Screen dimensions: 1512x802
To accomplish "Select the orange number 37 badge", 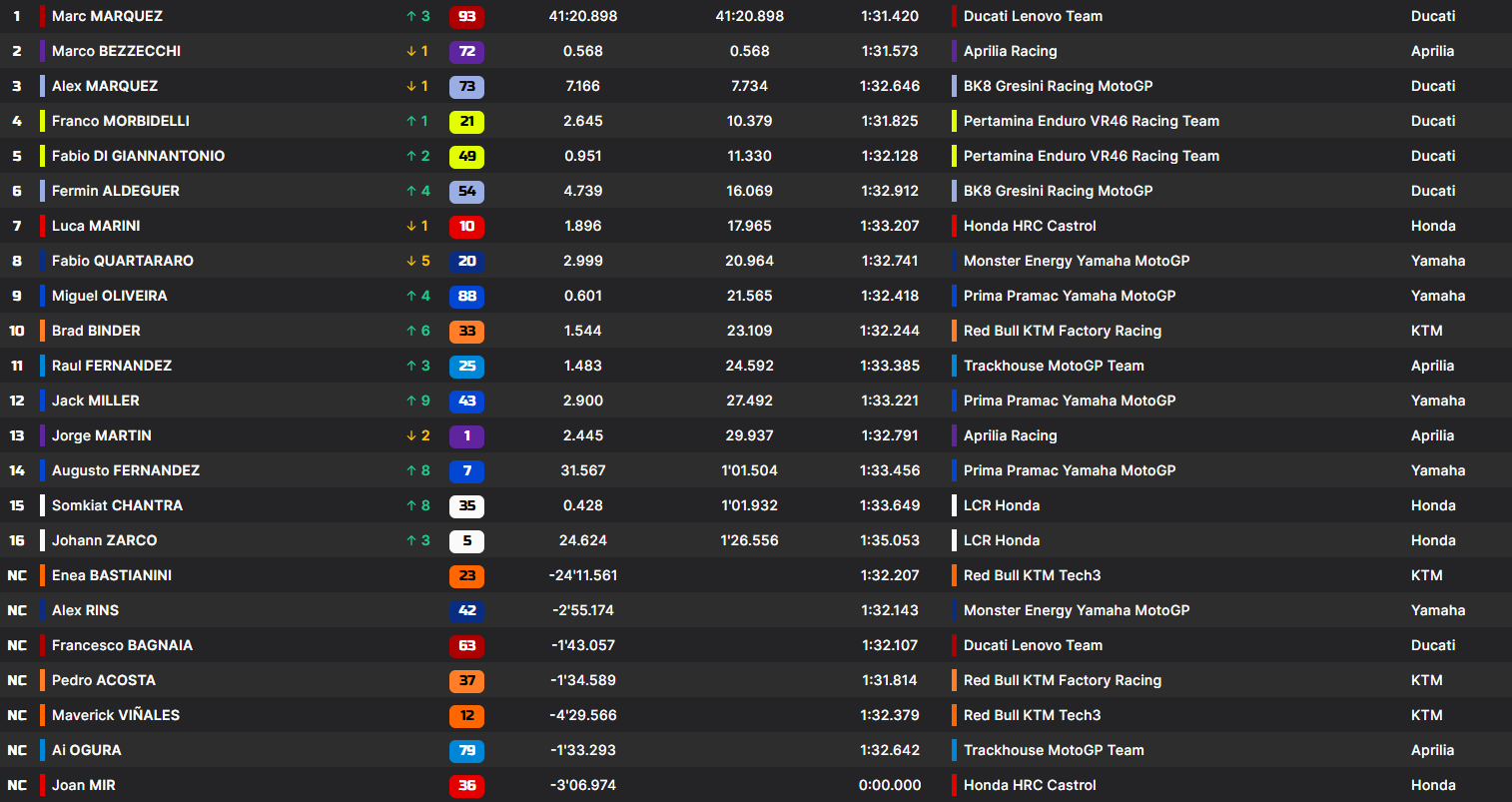I will click(466, 680).
